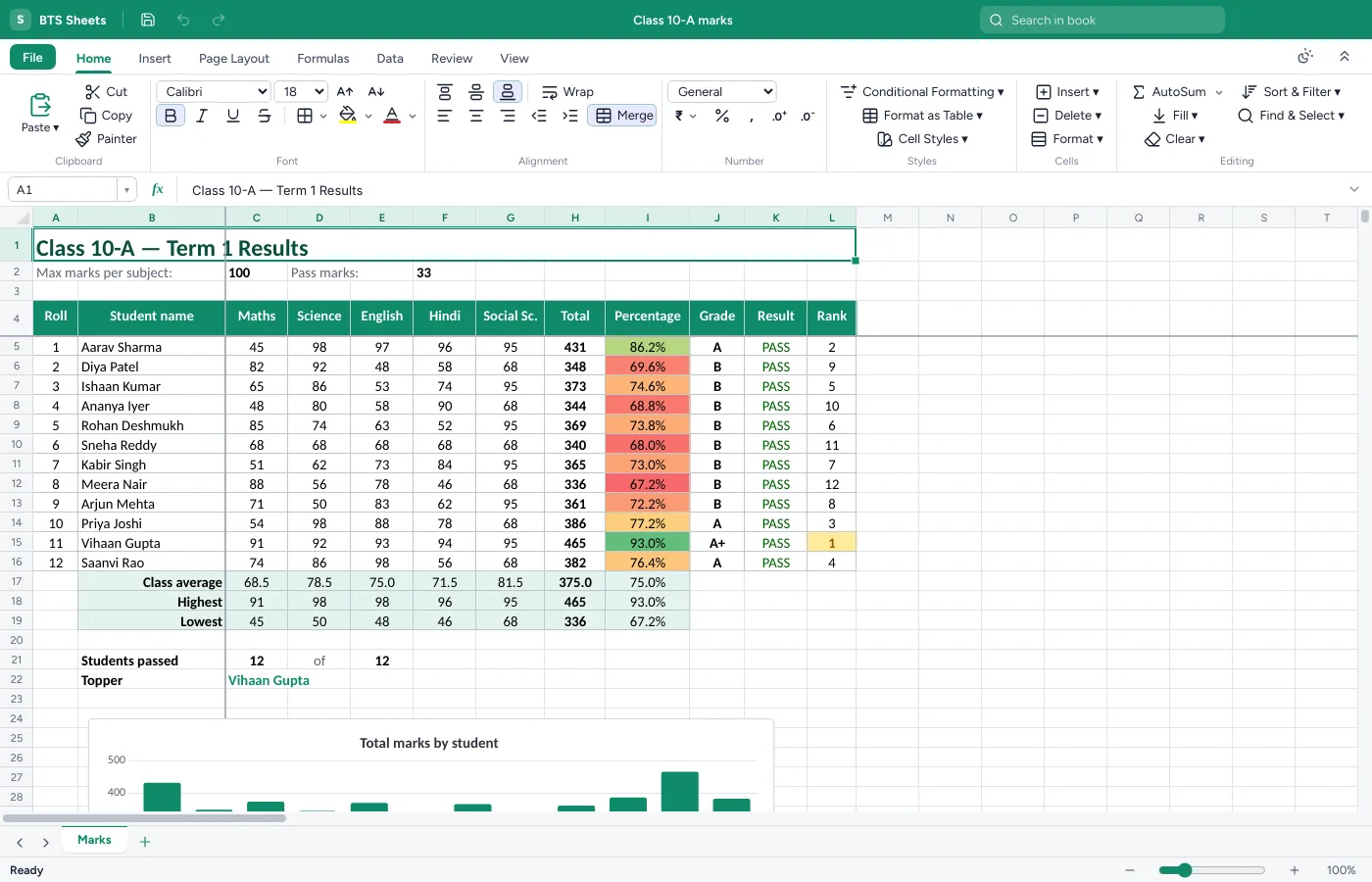This screenshot has width=1372, height=882.
Task: Apply borders with the borders icon
Action: [305, 116]
